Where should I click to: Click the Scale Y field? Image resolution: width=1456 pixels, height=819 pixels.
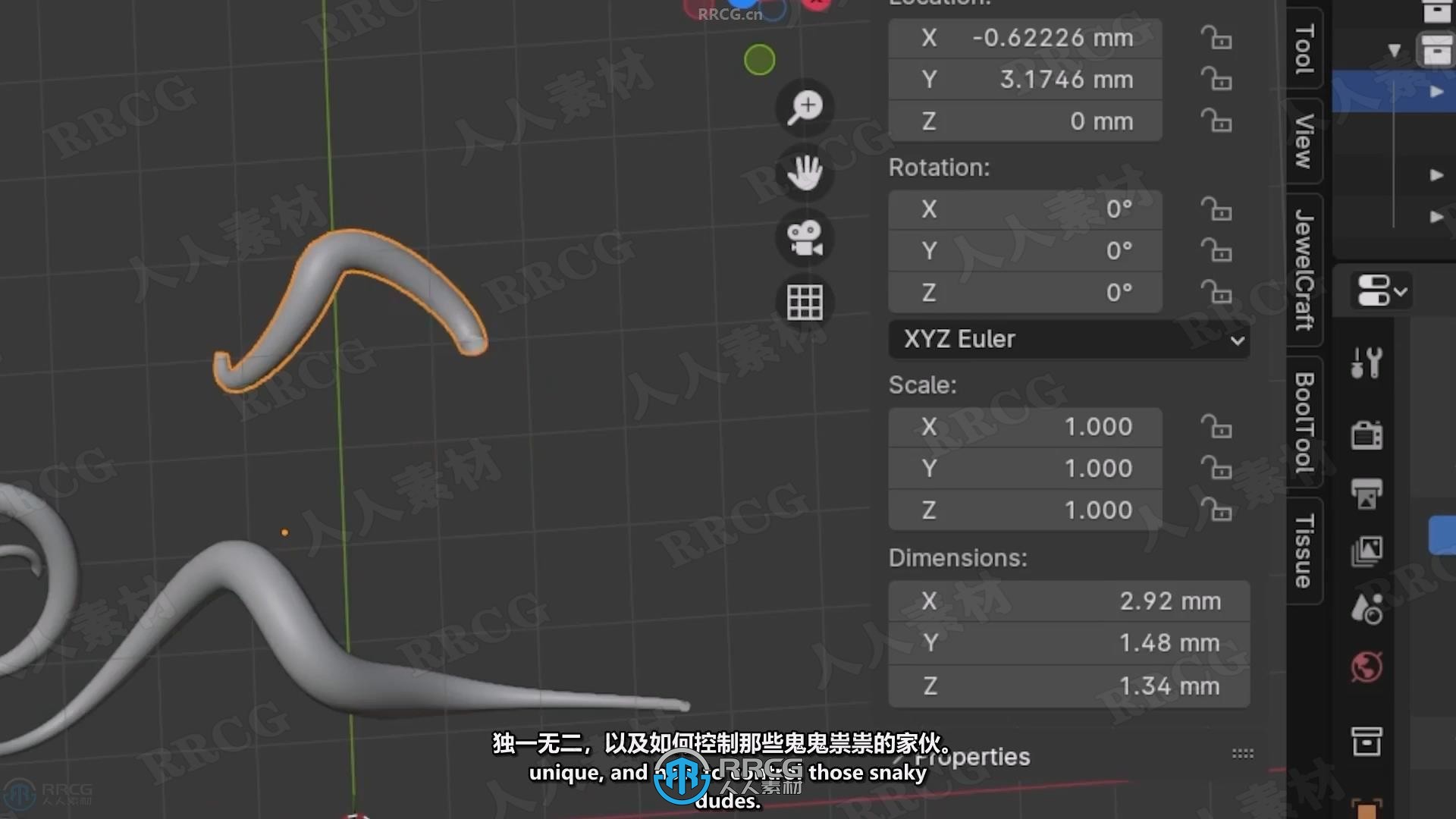click(x=1025, y=468)
